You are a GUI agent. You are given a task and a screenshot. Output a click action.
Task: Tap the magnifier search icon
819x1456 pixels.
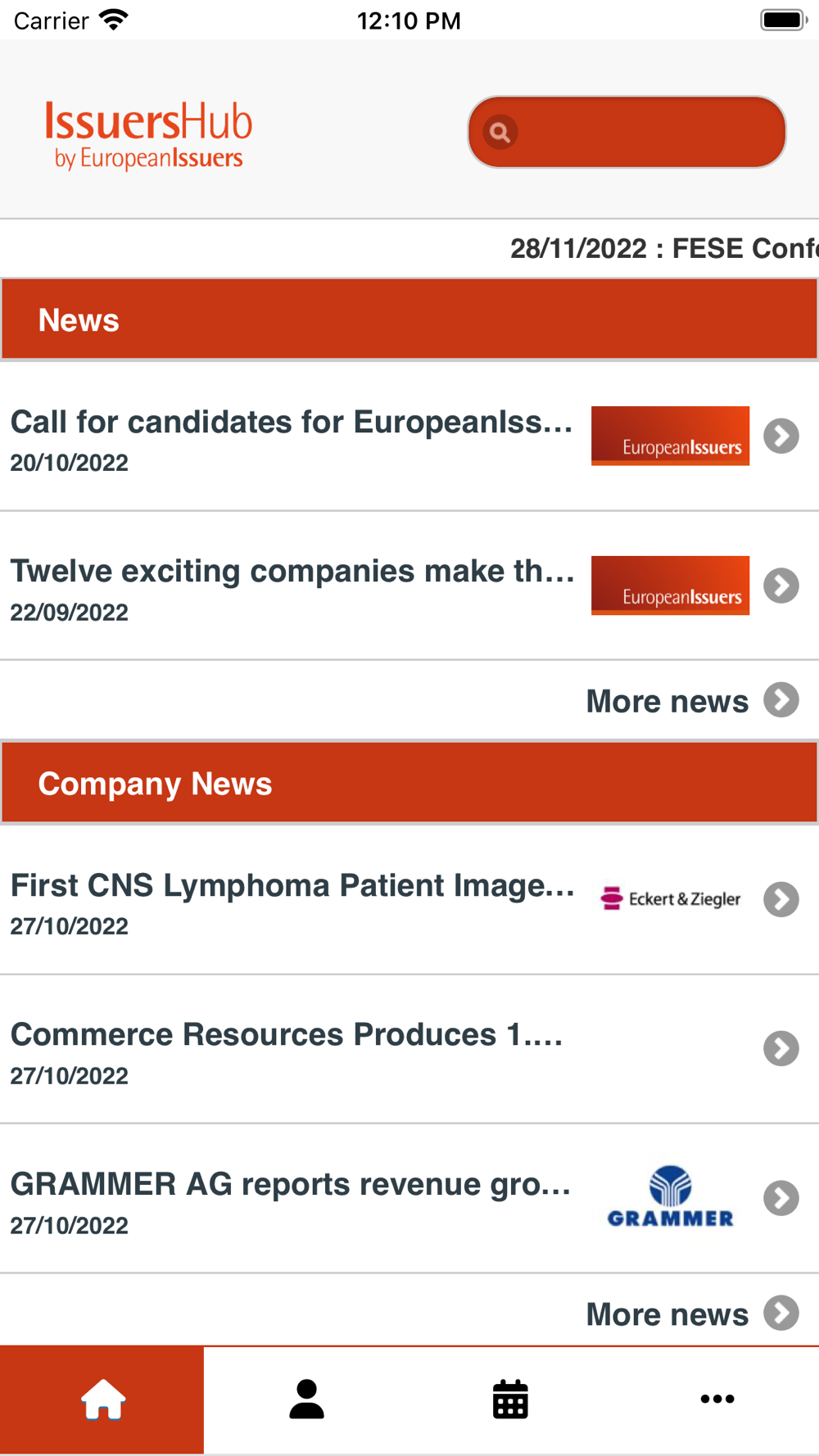tap(500, 132)
